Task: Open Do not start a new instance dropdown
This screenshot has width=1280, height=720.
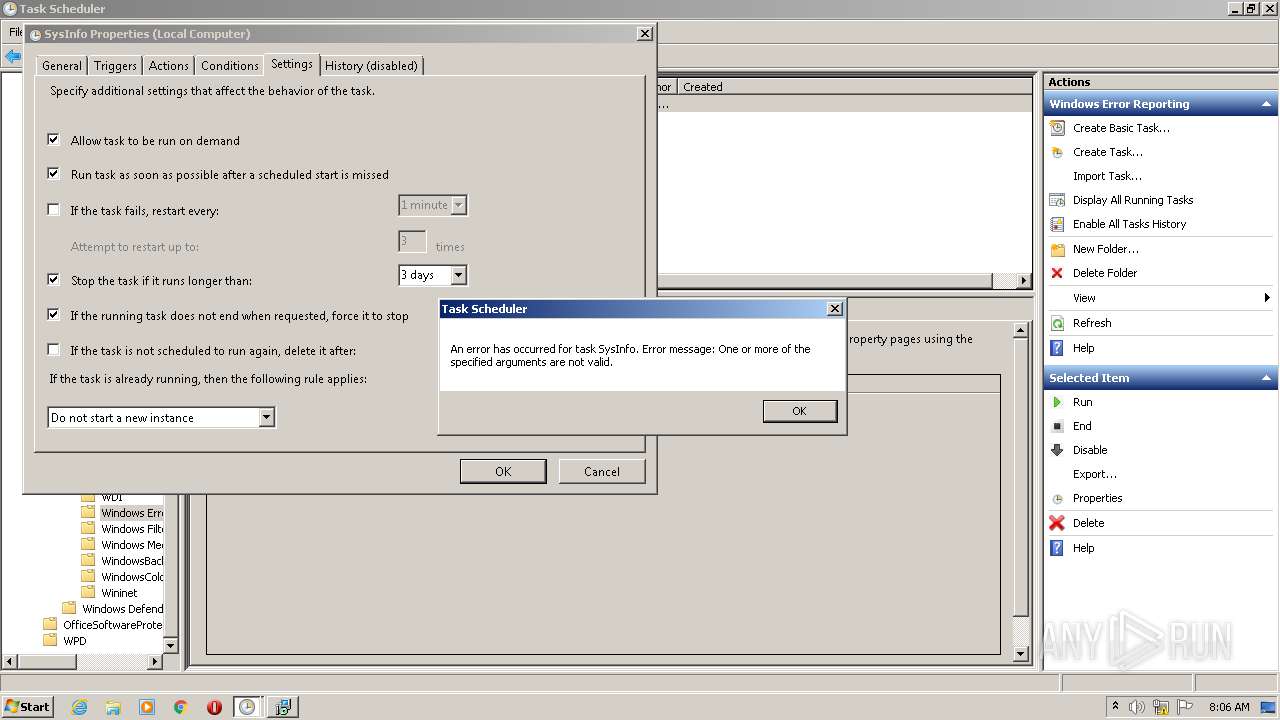Action: 266,418
